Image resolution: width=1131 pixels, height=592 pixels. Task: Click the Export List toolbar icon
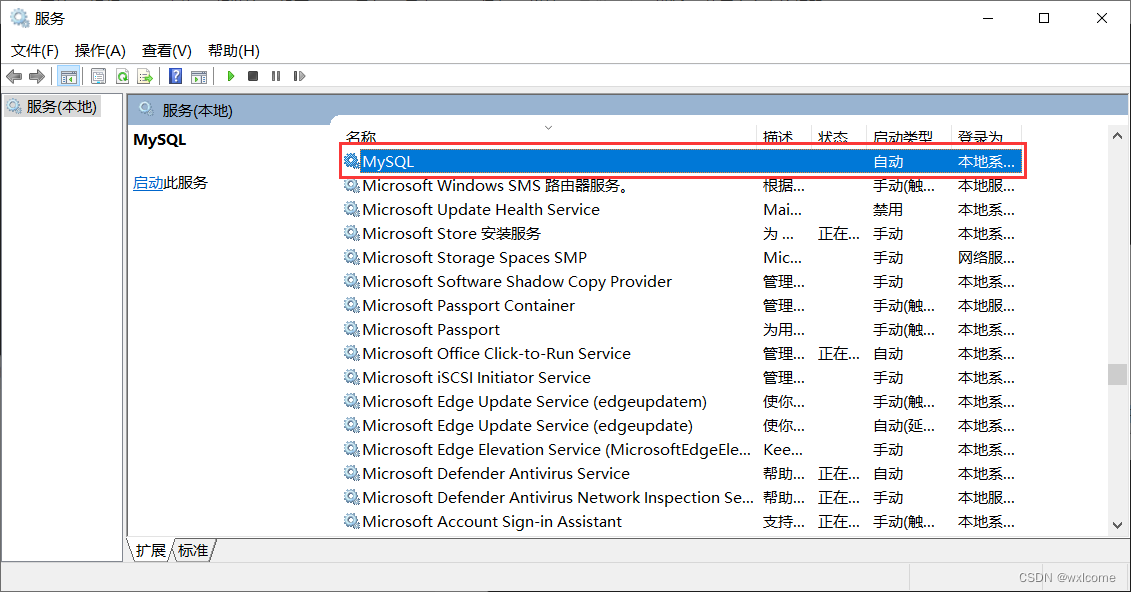[x=145, y=76]
